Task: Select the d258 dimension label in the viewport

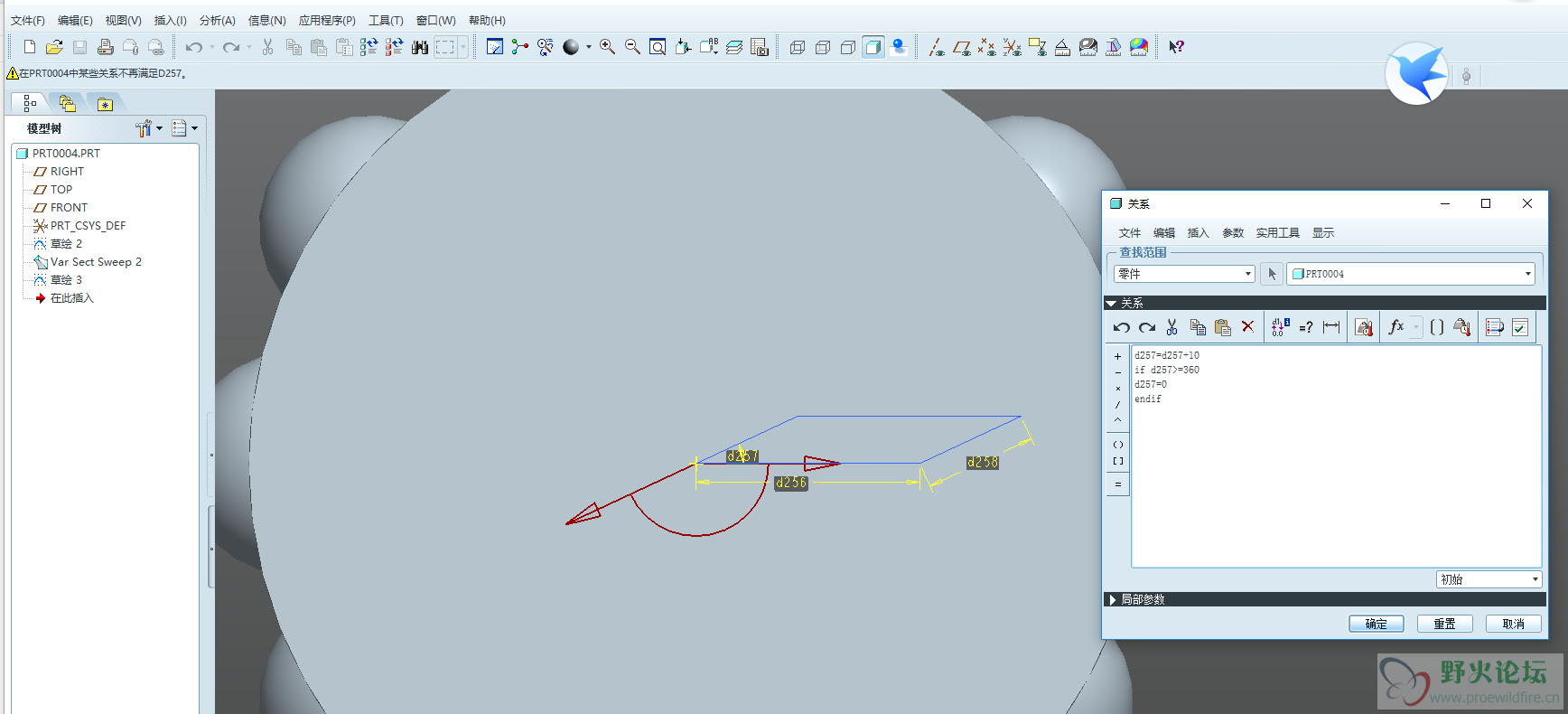Action: tap(982, 463)
